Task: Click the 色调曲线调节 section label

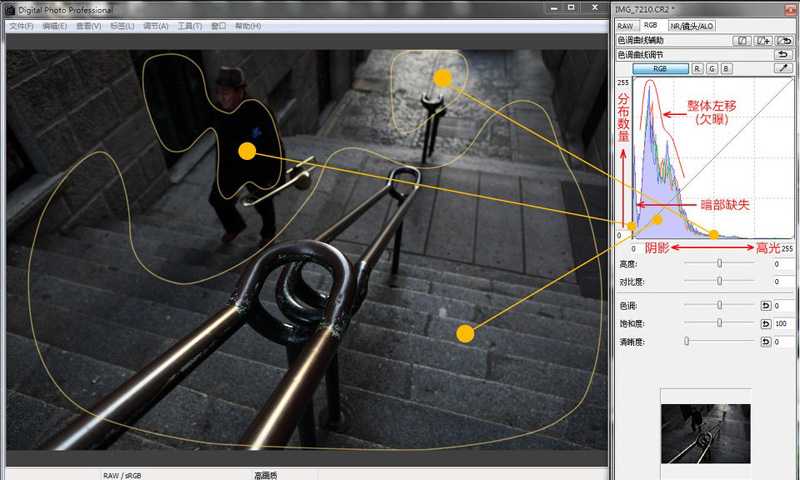Action: [x=640, y=54]
